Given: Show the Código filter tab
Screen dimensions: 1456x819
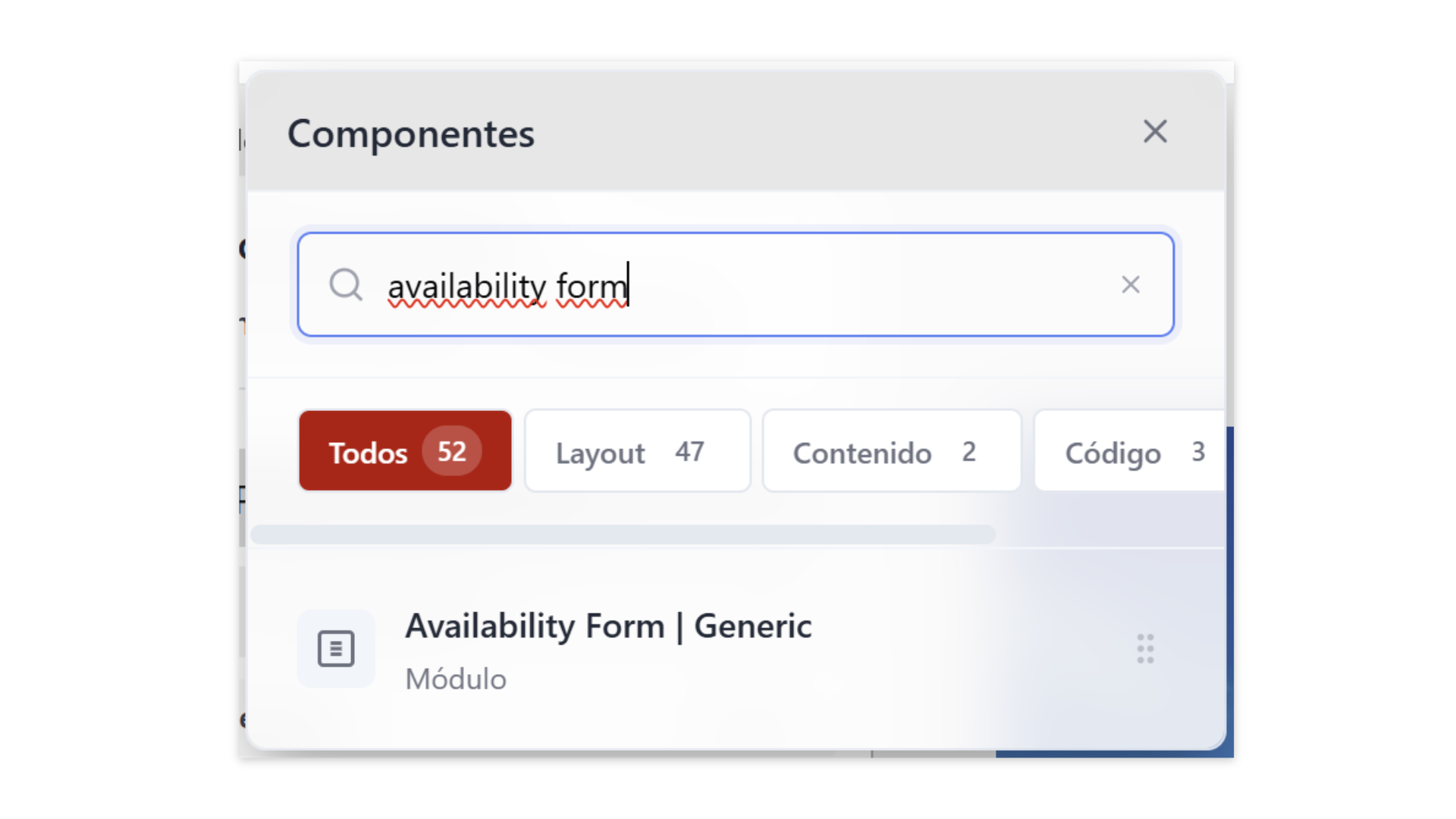Looking at the screenshot, I should (x=1112, y=453).
